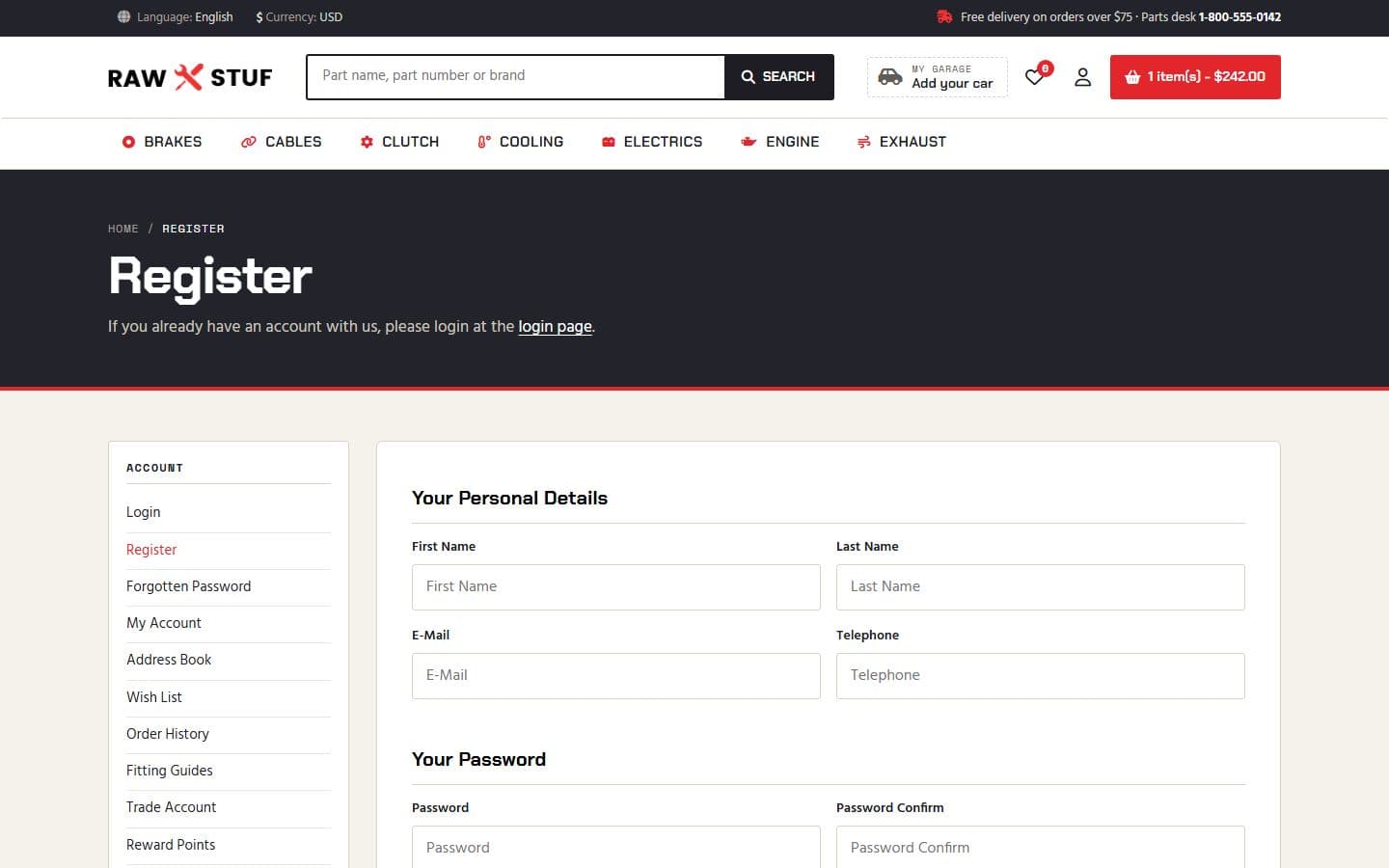Click the Cables link icon
The image size is (1389, 868).
249,142
